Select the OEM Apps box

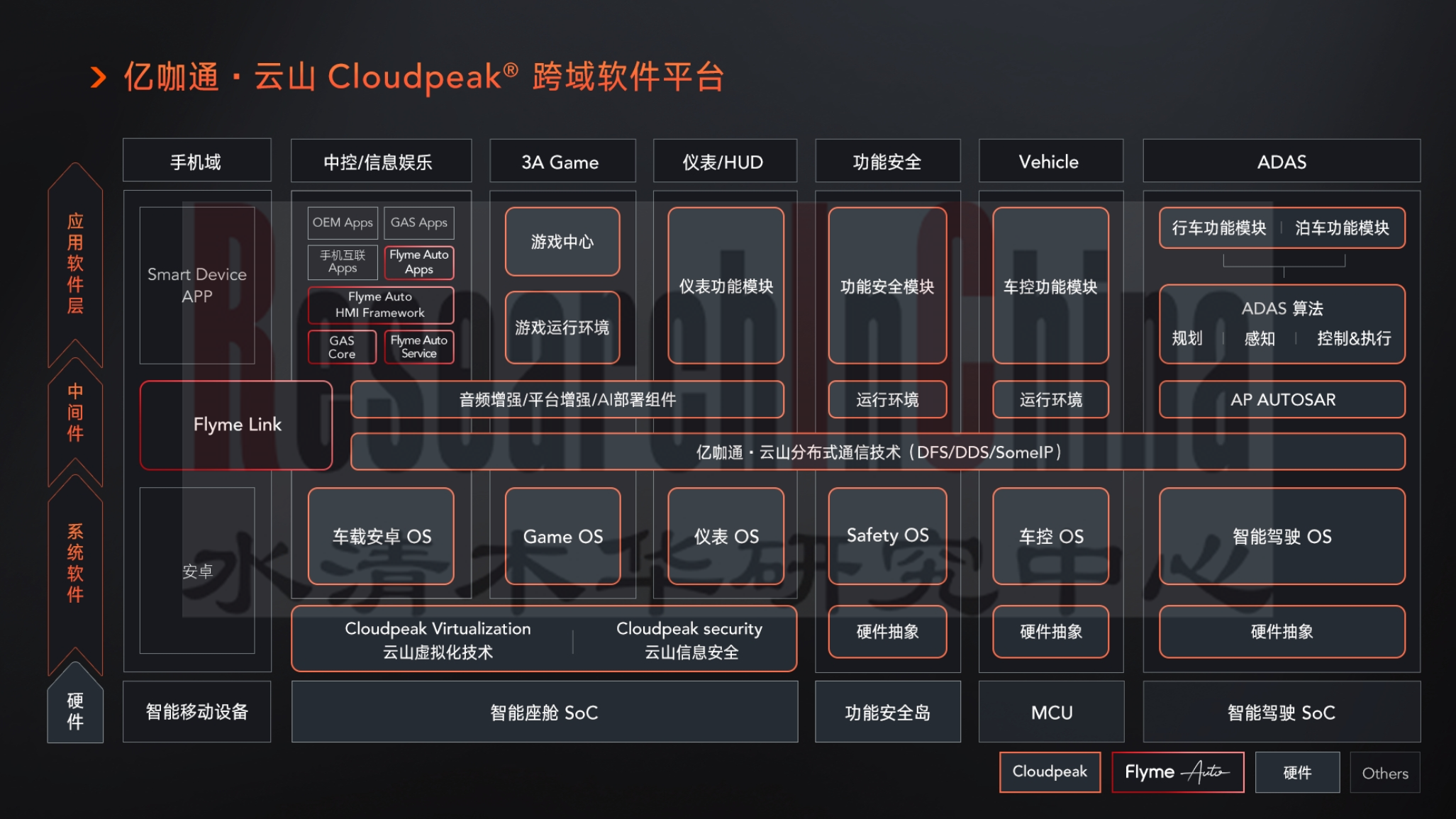pyautogui.click(x=343, y=223)
